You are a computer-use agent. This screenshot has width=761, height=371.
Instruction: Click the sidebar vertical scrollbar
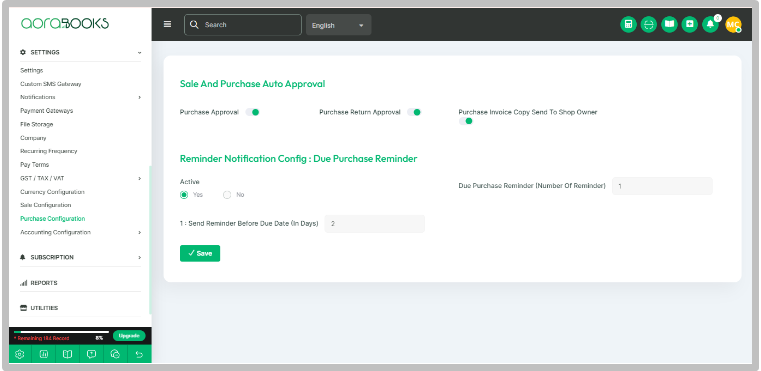pos(150,240)
